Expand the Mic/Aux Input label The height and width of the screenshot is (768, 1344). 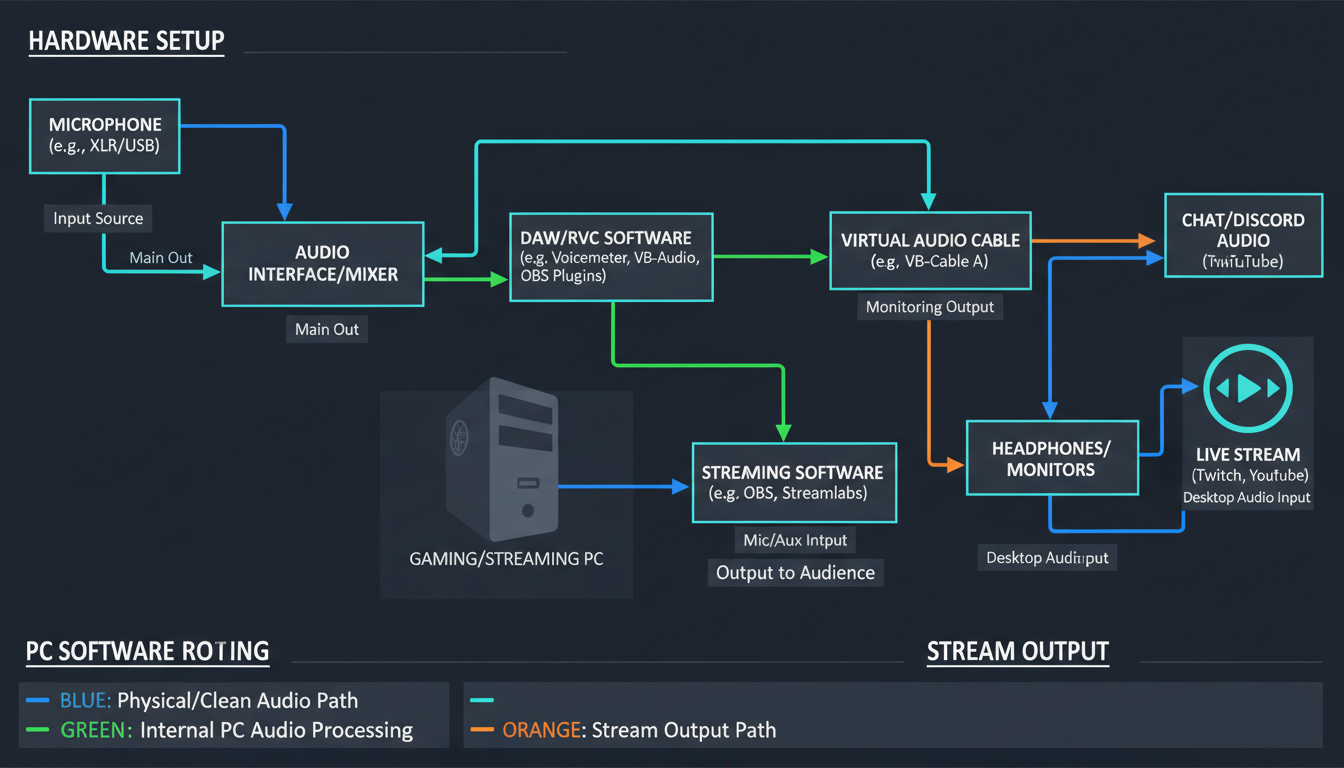pyautogui.click(x=794, y=539)
